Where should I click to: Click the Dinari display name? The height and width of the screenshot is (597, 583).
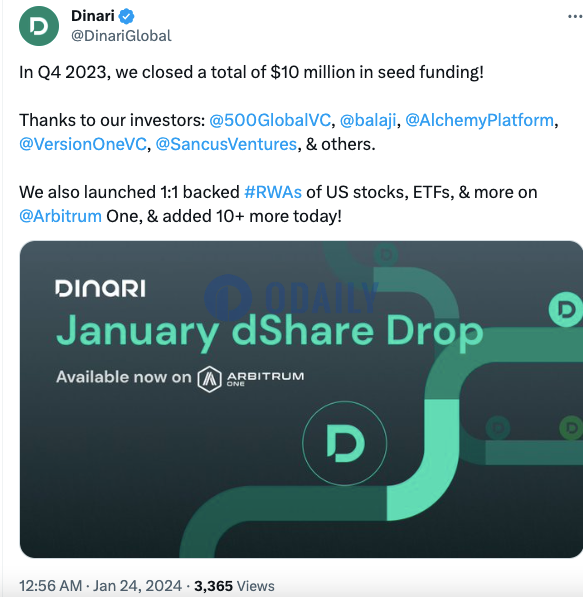[x=93, y=16]
